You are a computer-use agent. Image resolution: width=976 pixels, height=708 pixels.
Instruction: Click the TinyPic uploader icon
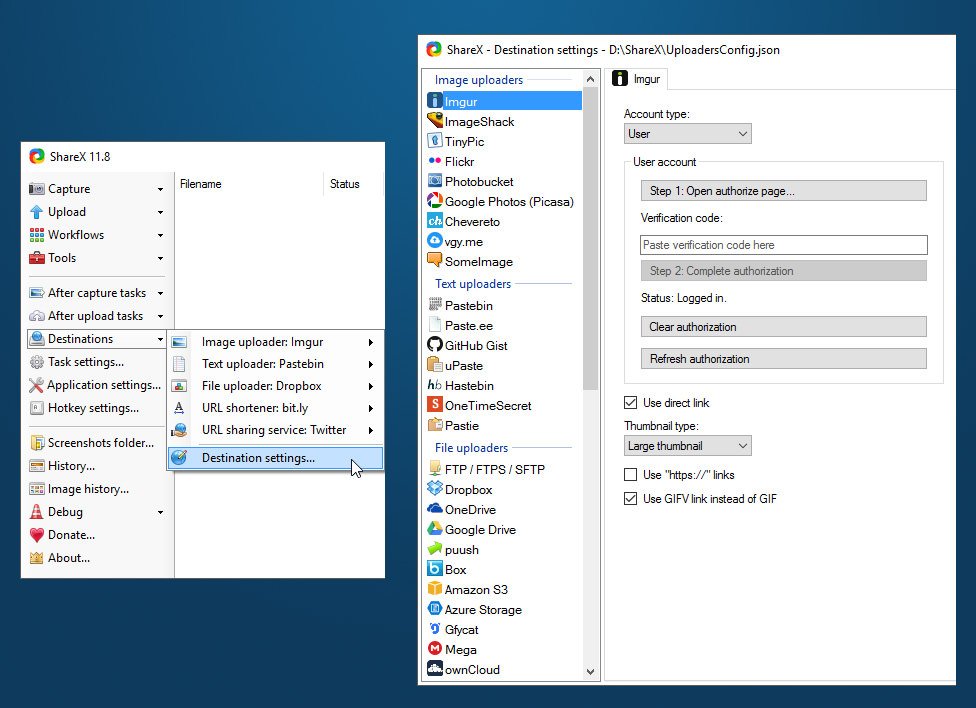(x=435, y=140)
